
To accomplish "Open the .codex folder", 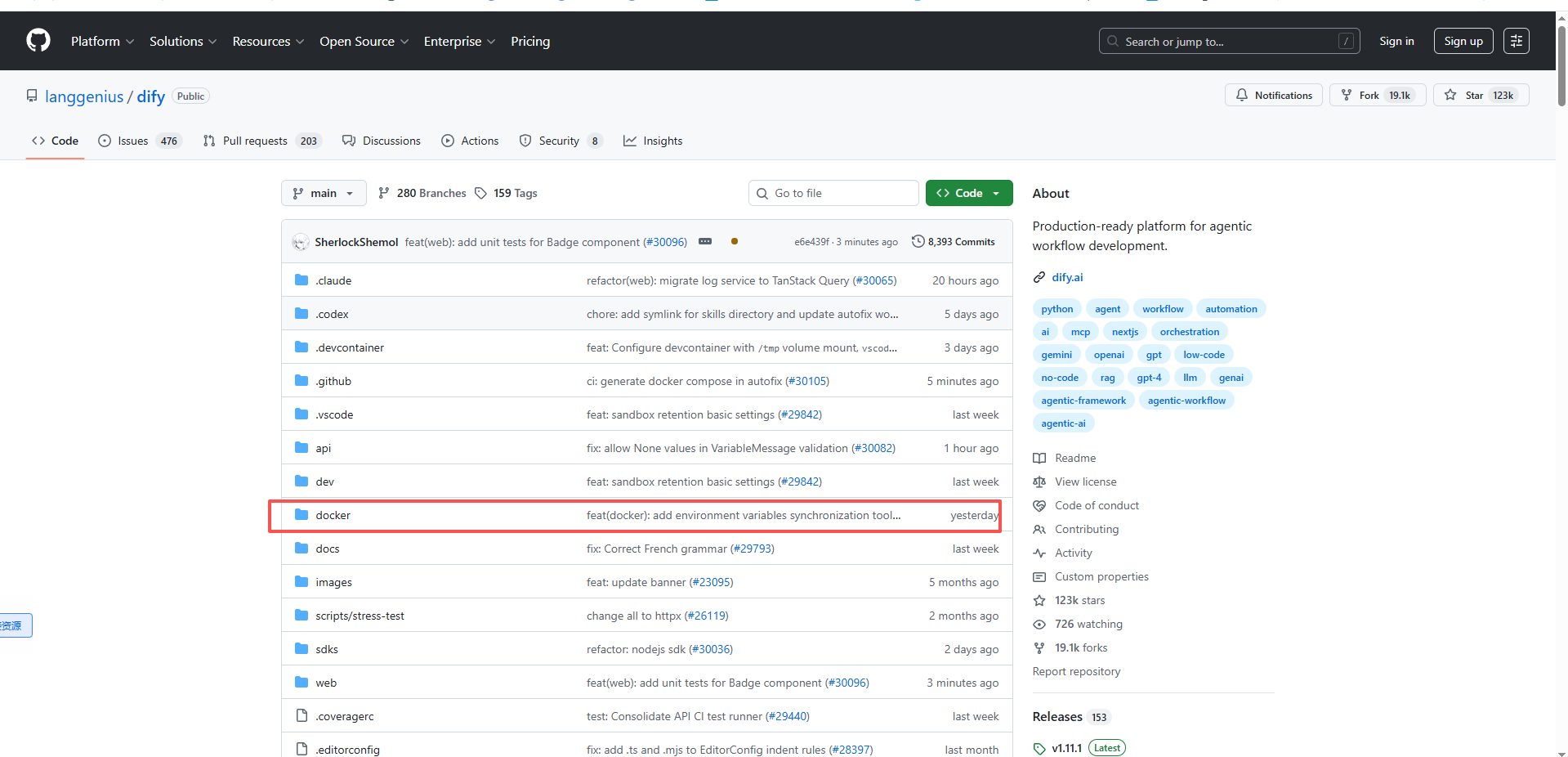I will coord(332,314).
